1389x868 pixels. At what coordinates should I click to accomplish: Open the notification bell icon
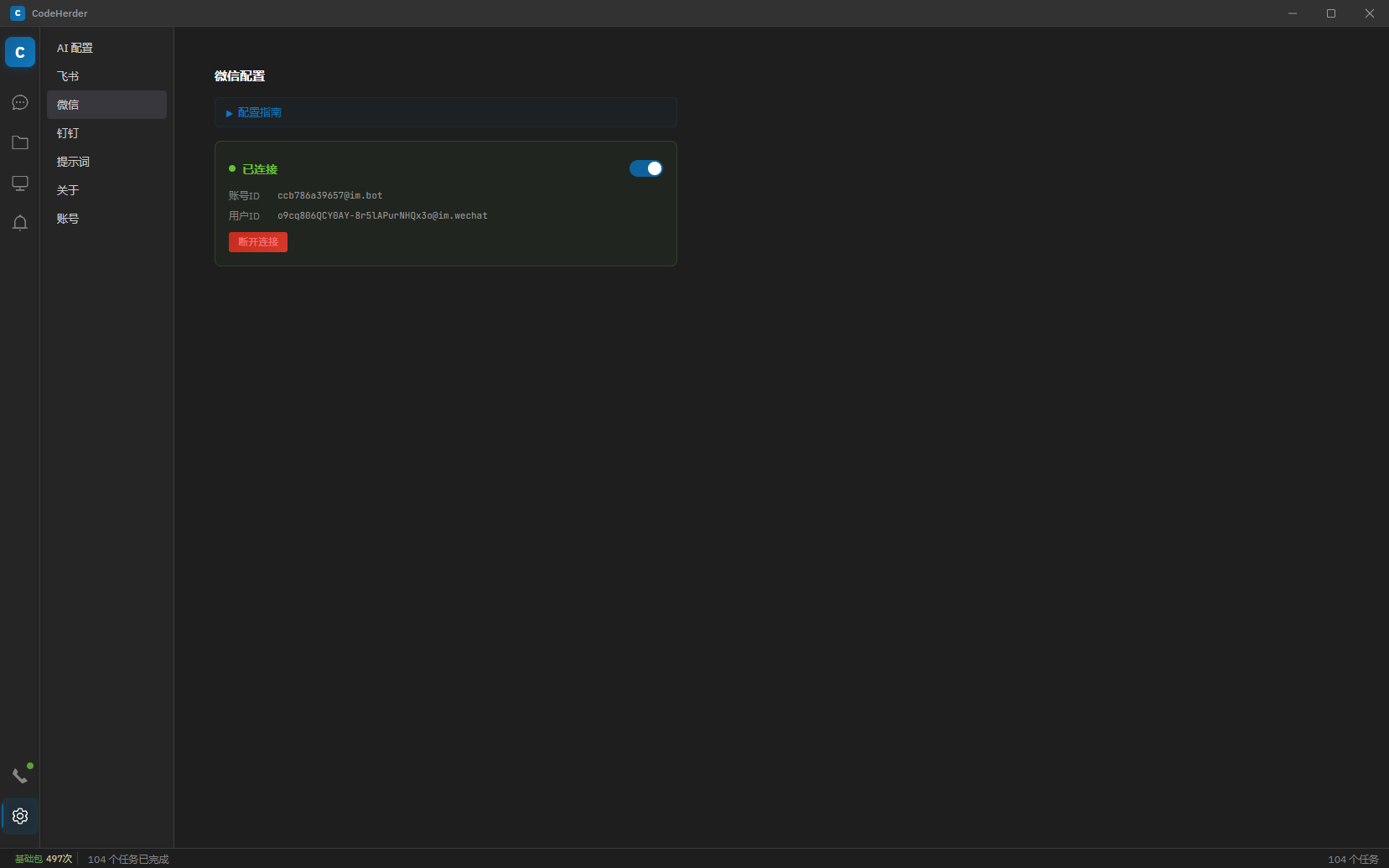coord(20,223)
